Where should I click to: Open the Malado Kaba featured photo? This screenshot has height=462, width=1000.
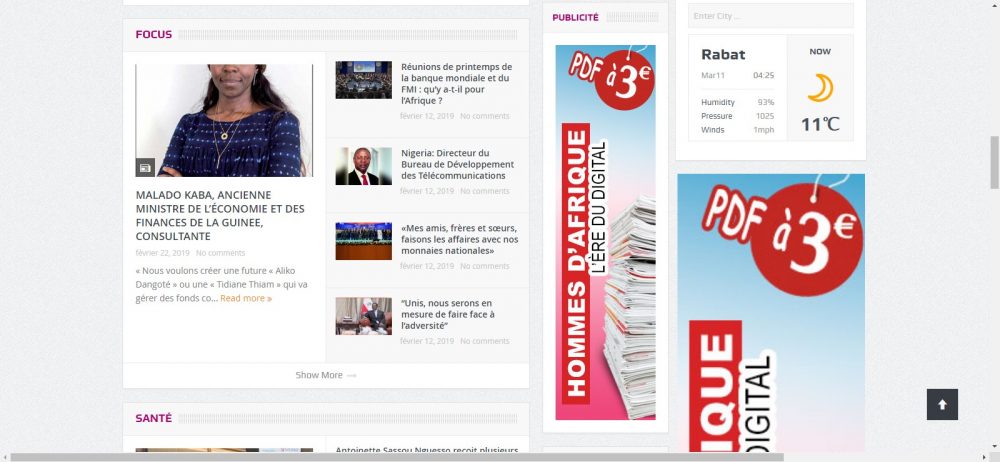pyautogui.click(x=224, y=120)
